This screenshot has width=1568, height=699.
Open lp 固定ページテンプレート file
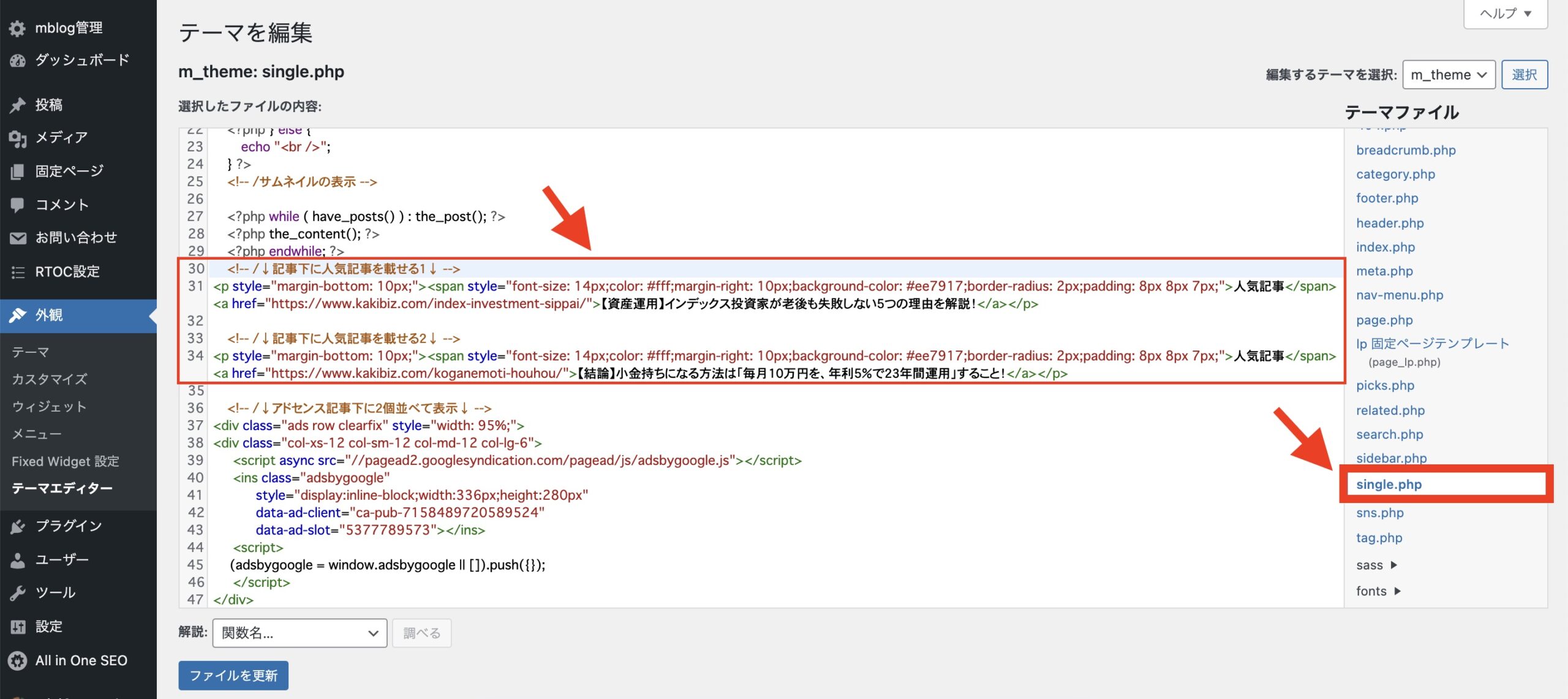1433,344
